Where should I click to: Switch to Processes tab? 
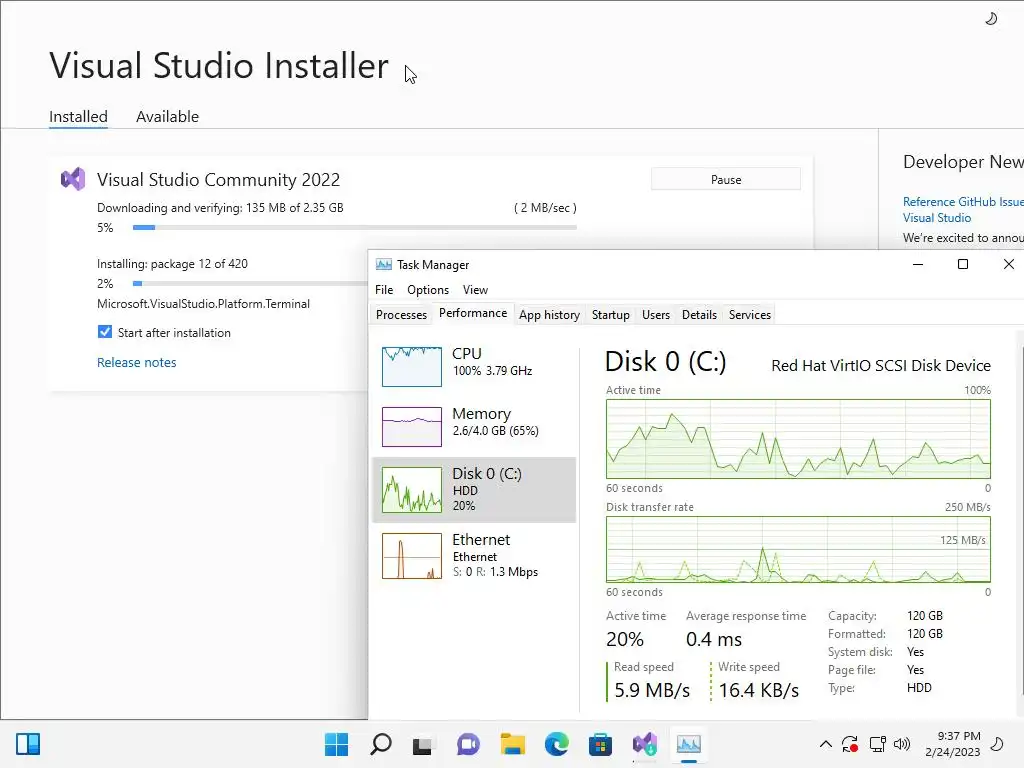(401, 315)
